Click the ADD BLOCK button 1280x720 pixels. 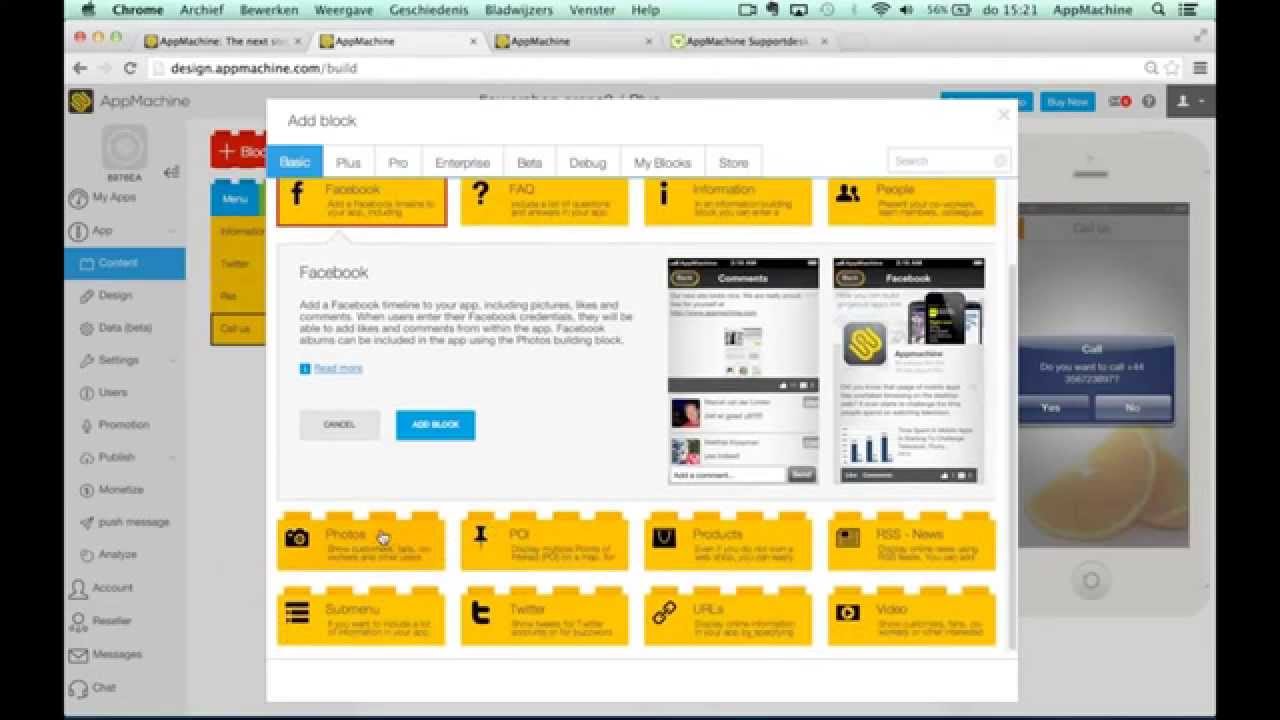tap(436, 425)
